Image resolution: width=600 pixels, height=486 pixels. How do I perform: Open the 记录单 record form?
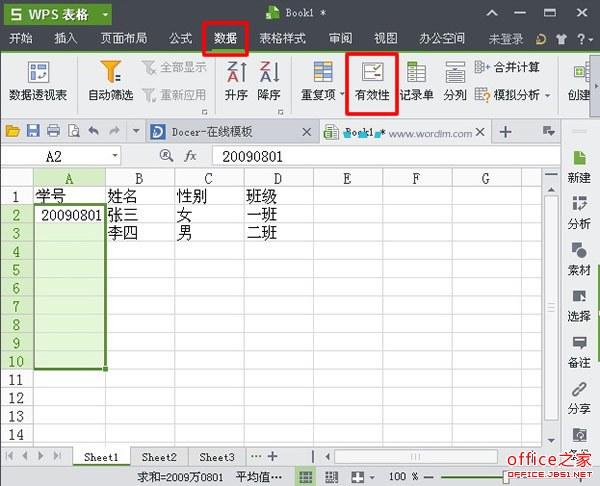point(416,82)
